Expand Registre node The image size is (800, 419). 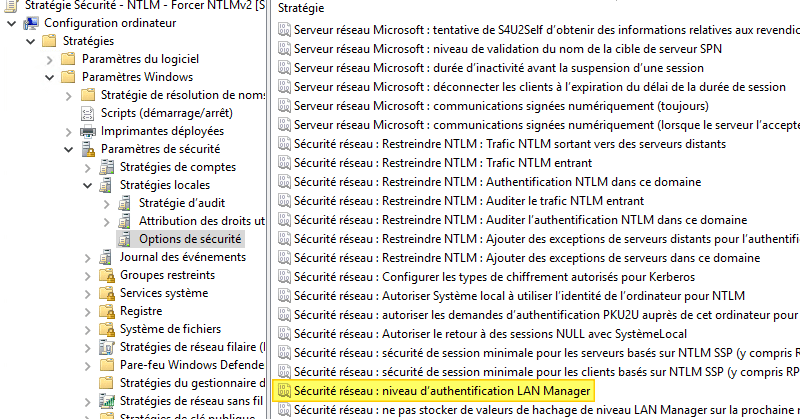click(87, 311)
